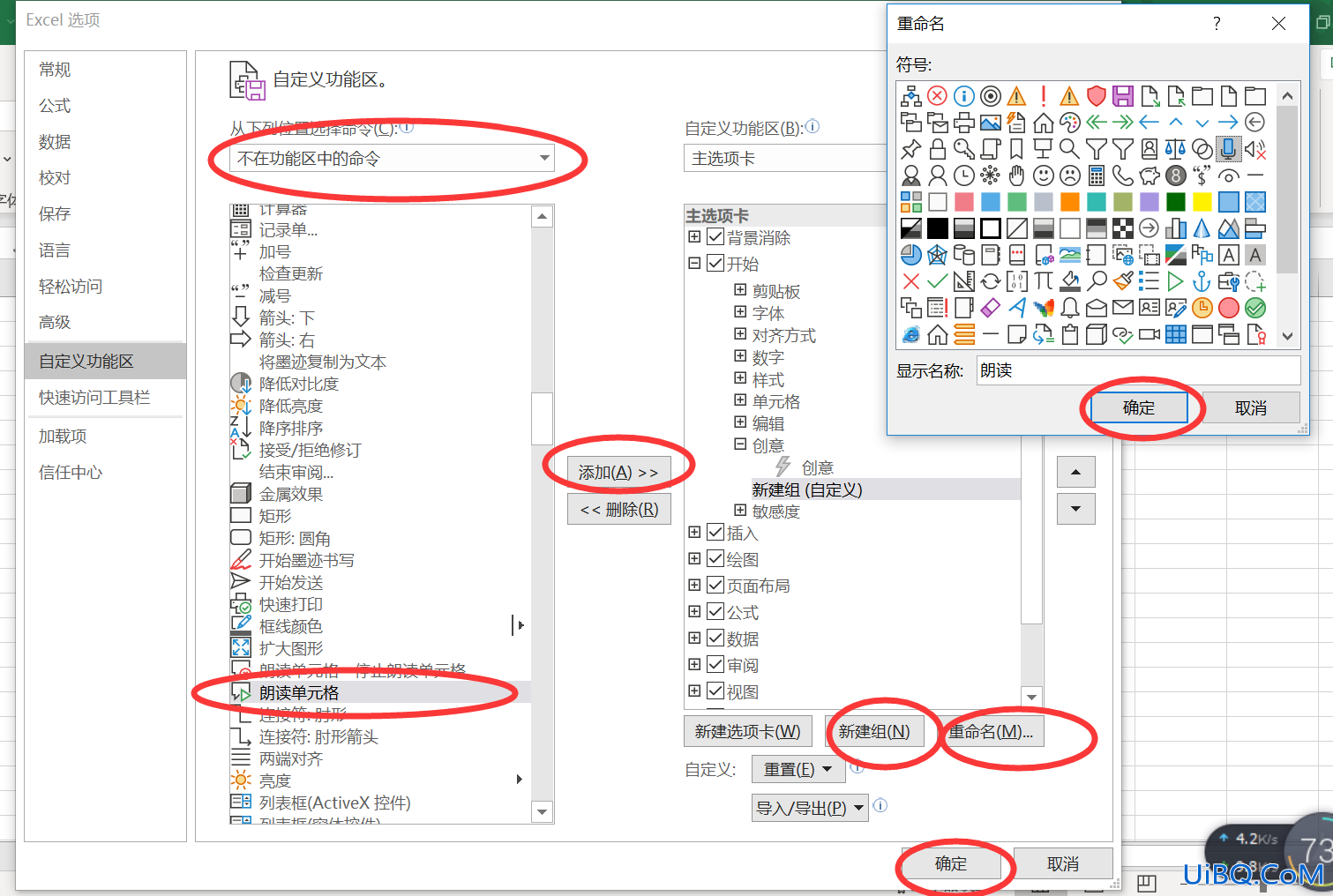Toggle the 绘图 tab checkbox

coord(715,559)
